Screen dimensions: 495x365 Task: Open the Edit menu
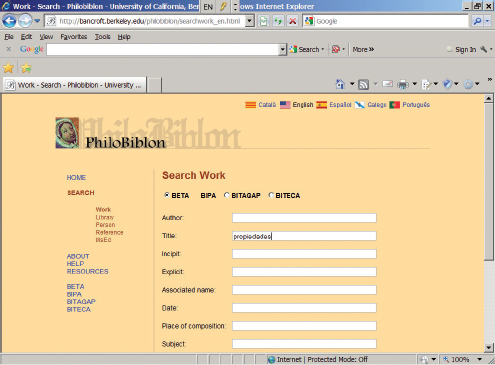tap(26, 37)
